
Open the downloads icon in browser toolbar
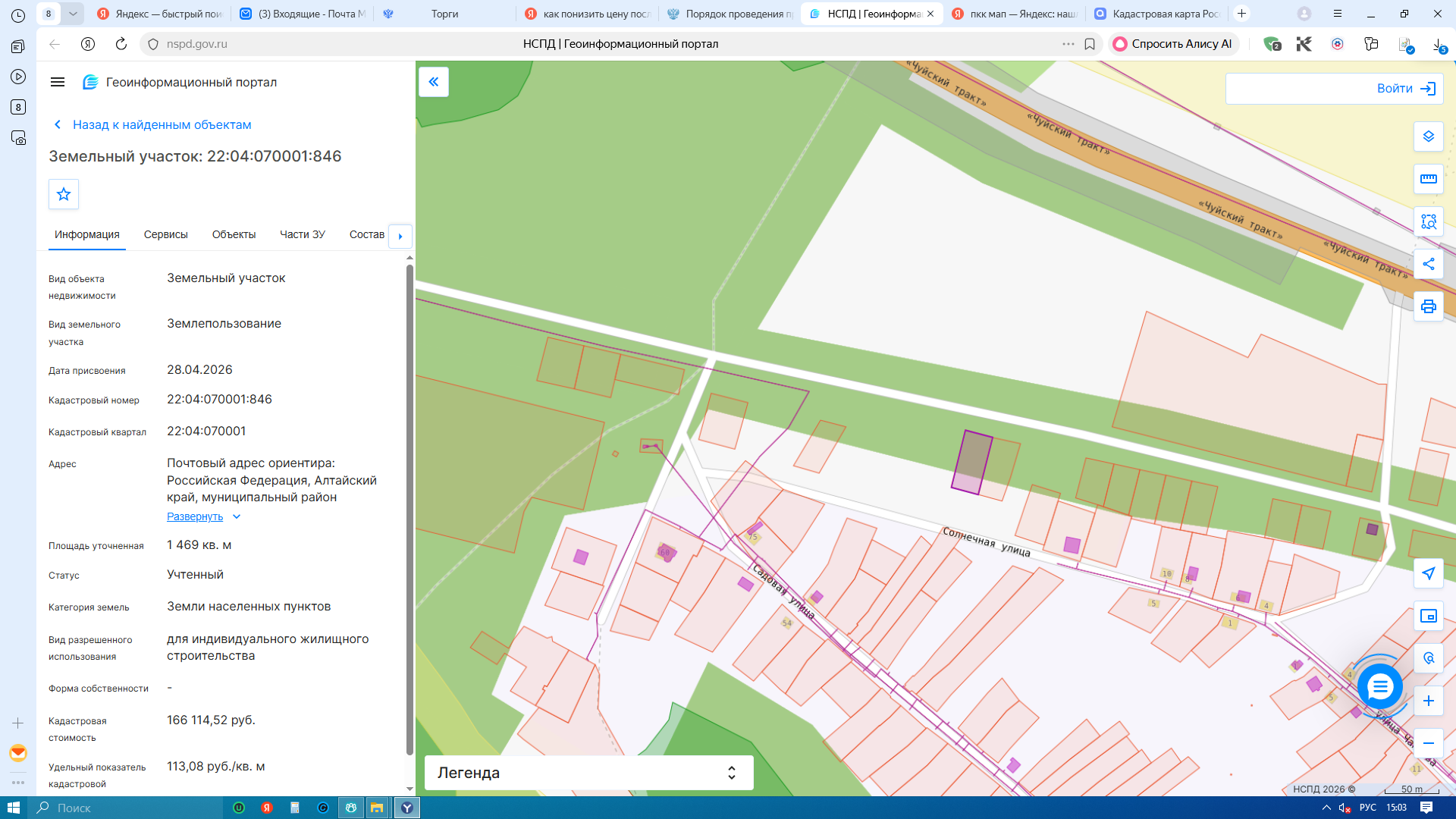pyautogui.click(x=1439, y=44)
